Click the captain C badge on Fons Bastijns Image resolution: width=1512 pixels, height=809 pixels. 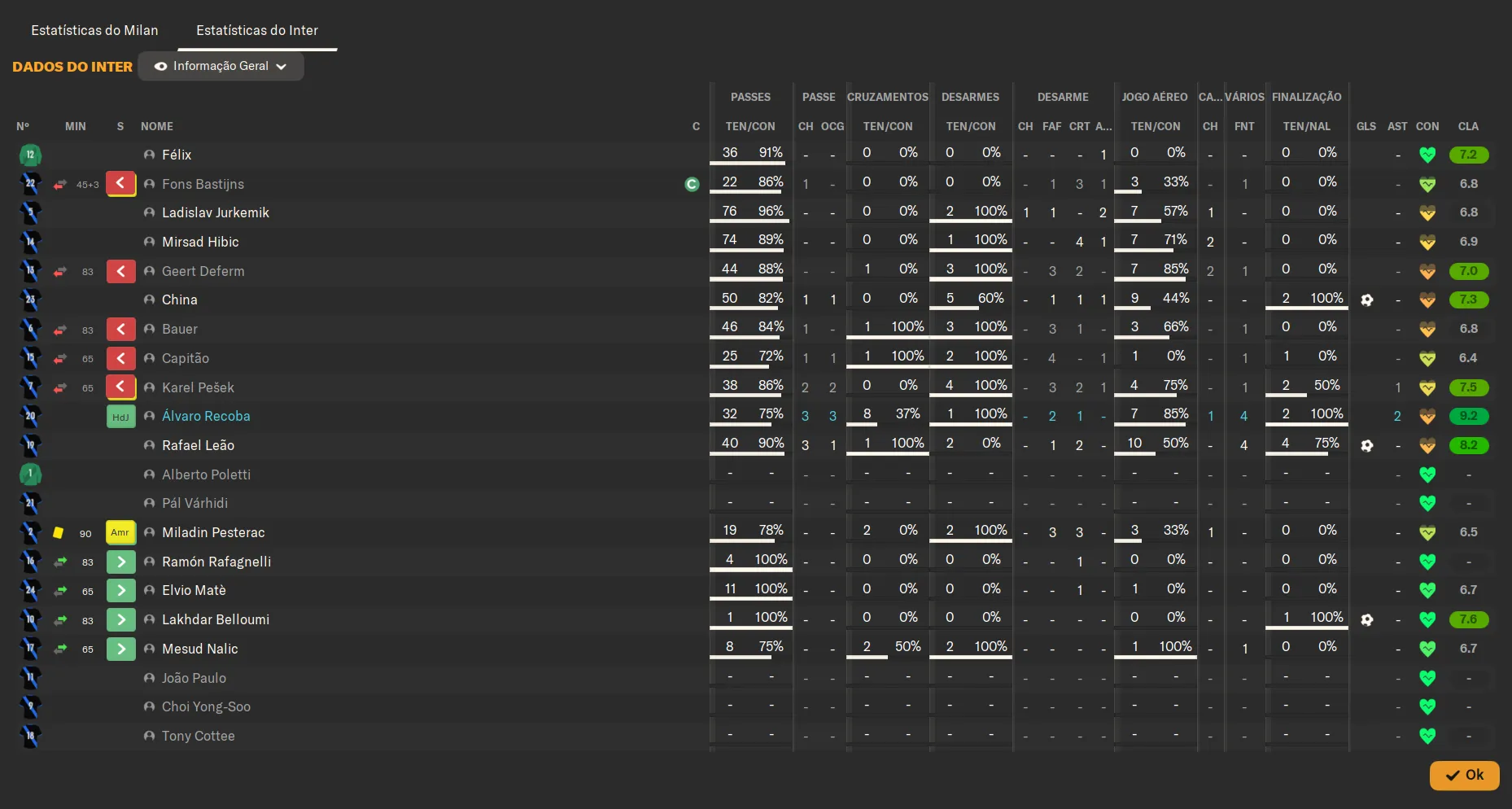[692, 185]
